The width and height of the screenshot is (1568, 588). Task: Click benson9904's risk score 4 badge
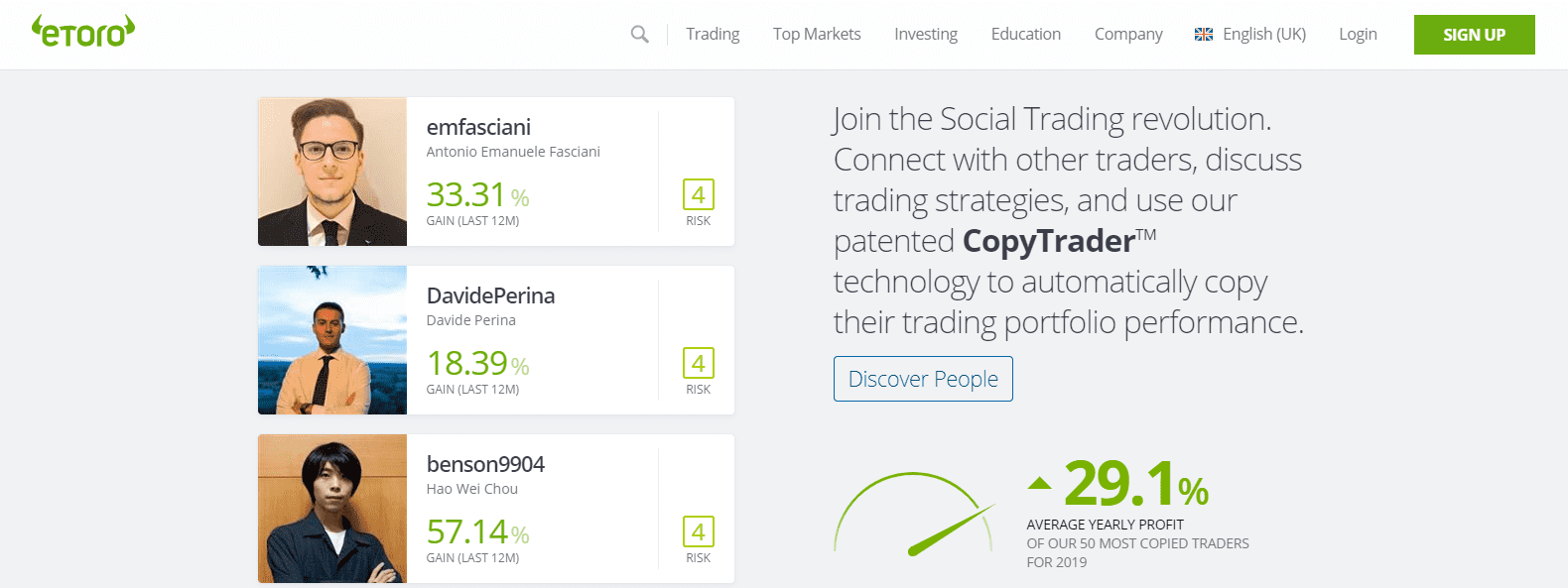click(698, 531)
